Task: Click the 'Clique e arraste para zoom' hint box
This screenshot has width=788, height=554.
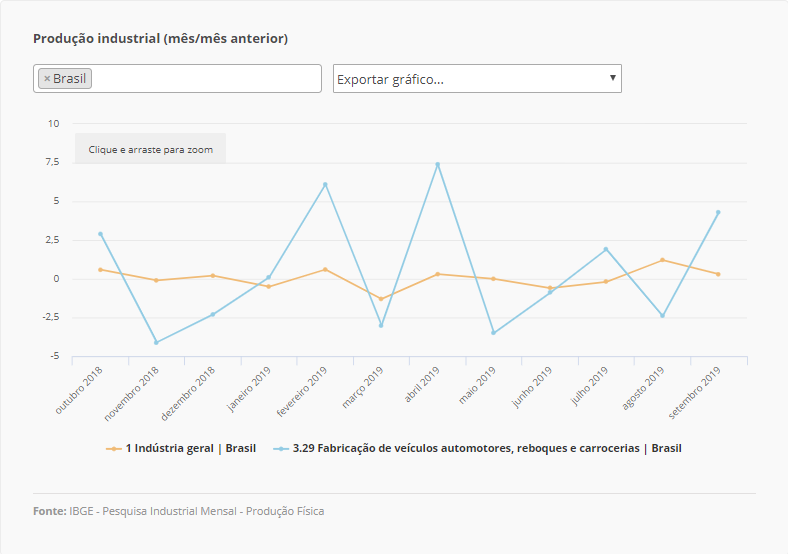Action: tap(151, 149)
